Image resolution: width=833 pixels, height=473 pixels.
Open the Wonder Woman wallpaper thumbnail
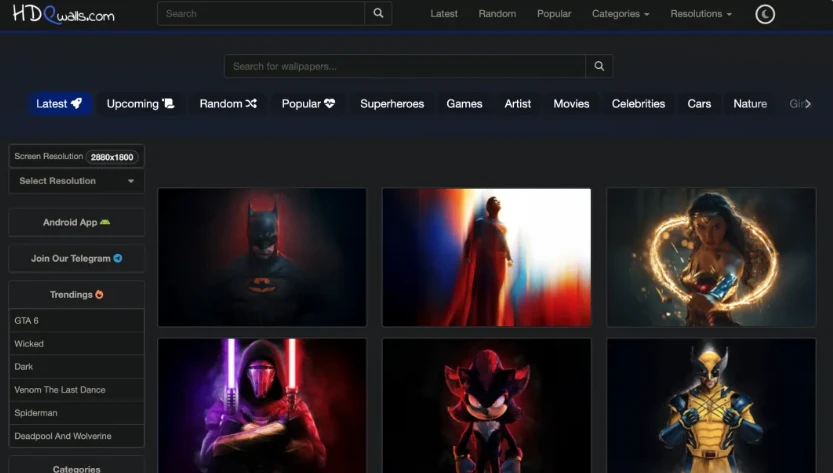[x=711, y=257]
